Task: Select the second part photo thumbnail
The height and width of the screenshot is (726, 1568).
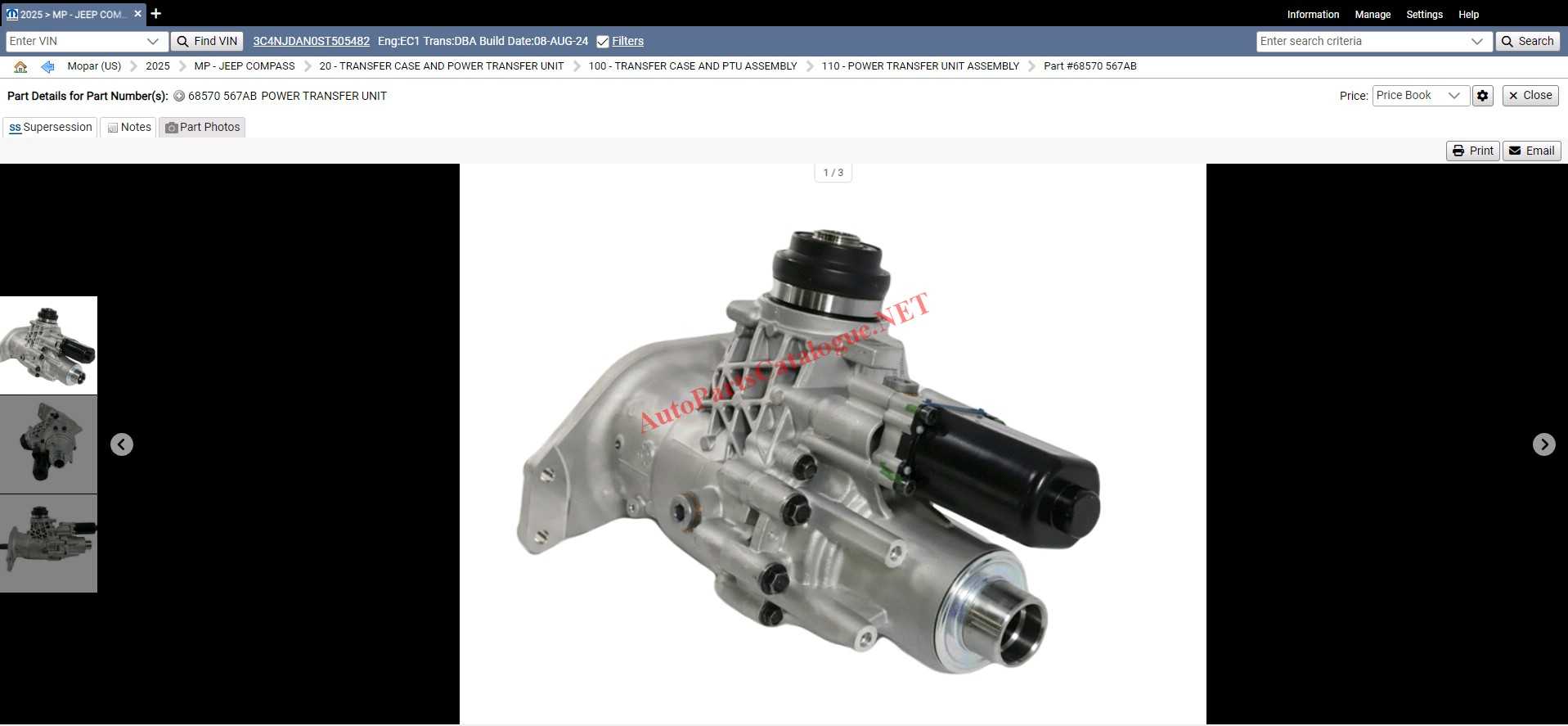Action: [x=48, y=444]
